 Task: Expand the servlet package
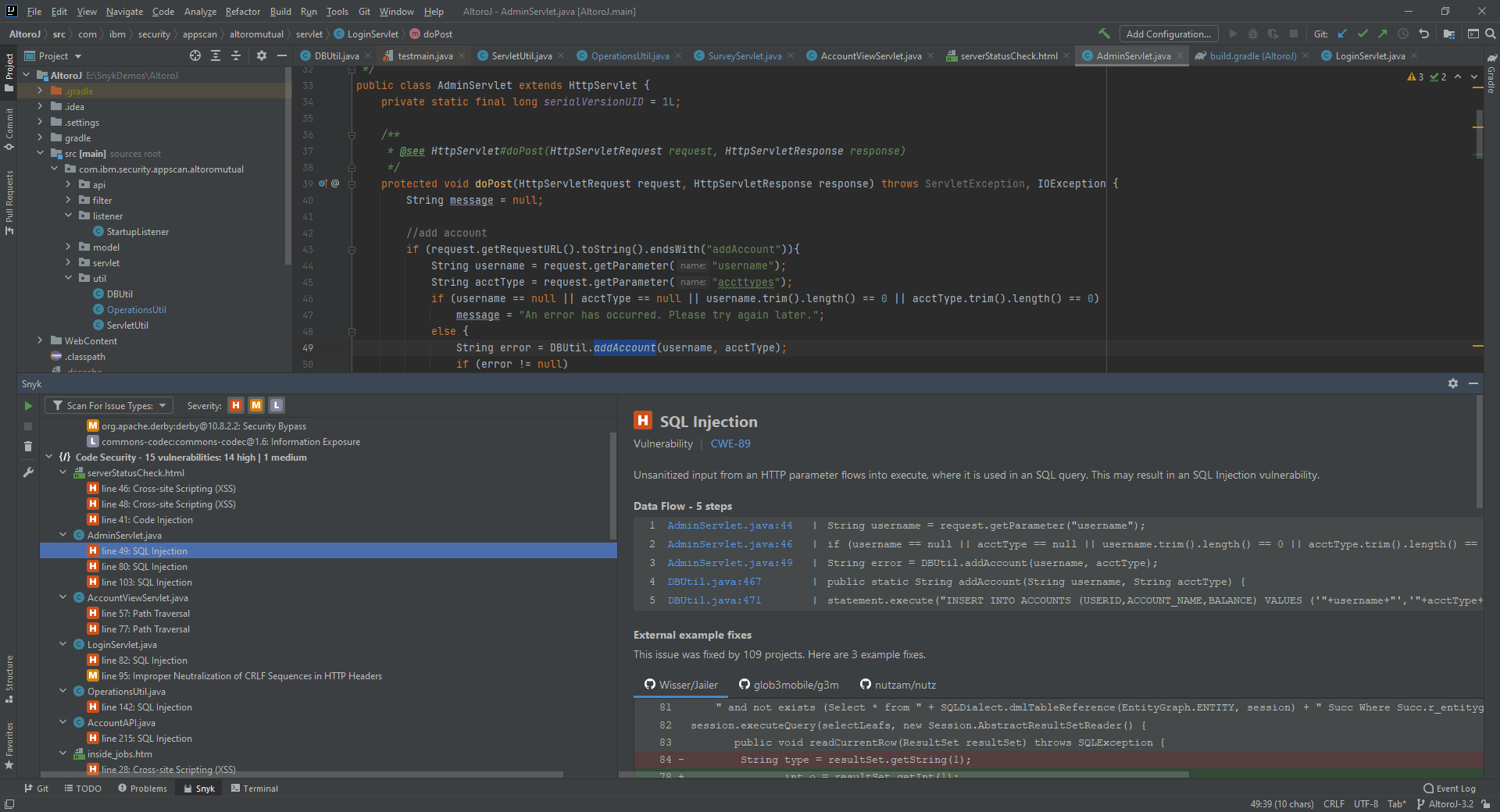click(x=69, y=262)
